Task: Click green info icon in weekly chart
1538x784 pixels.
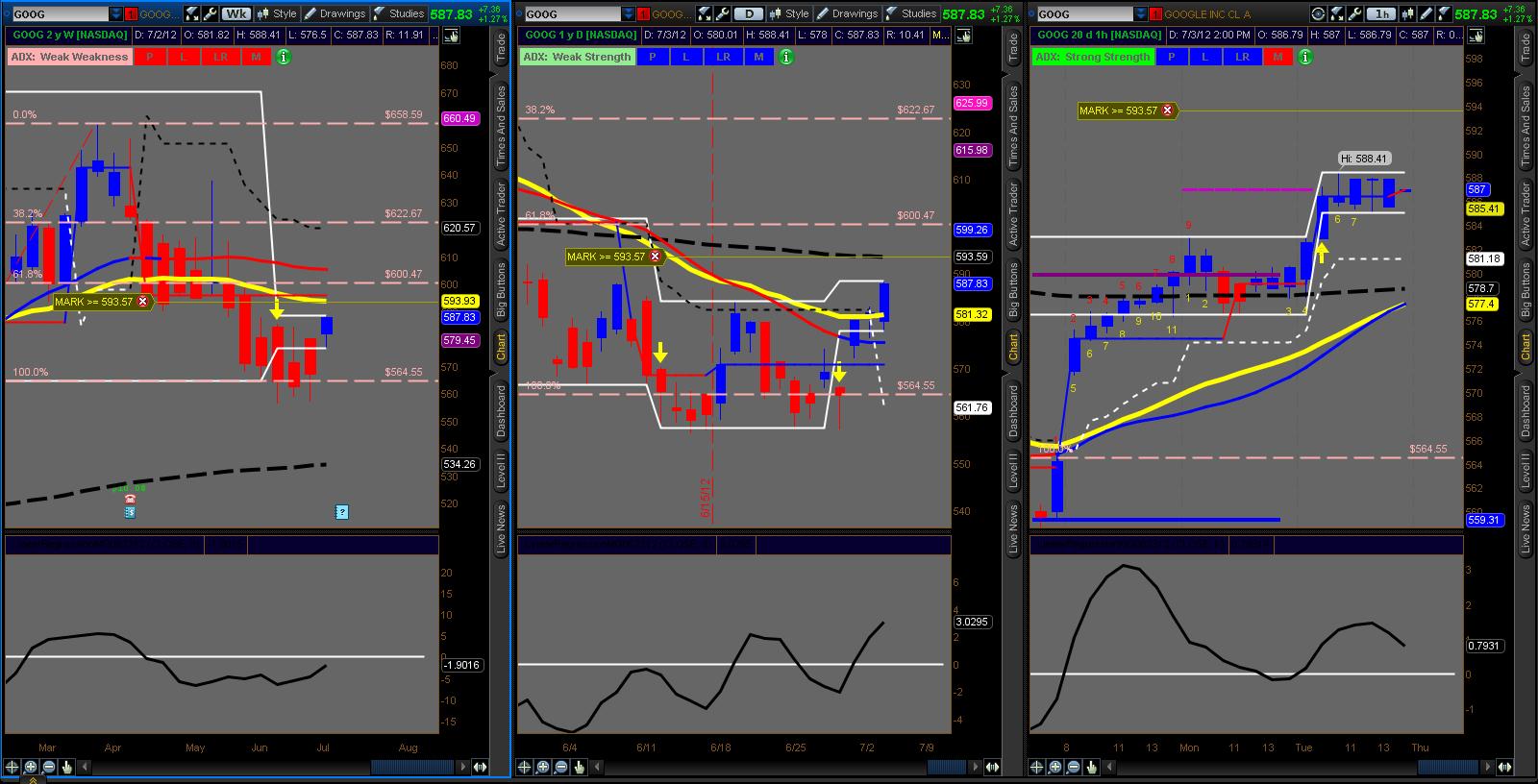Action: tap(283, 57)
